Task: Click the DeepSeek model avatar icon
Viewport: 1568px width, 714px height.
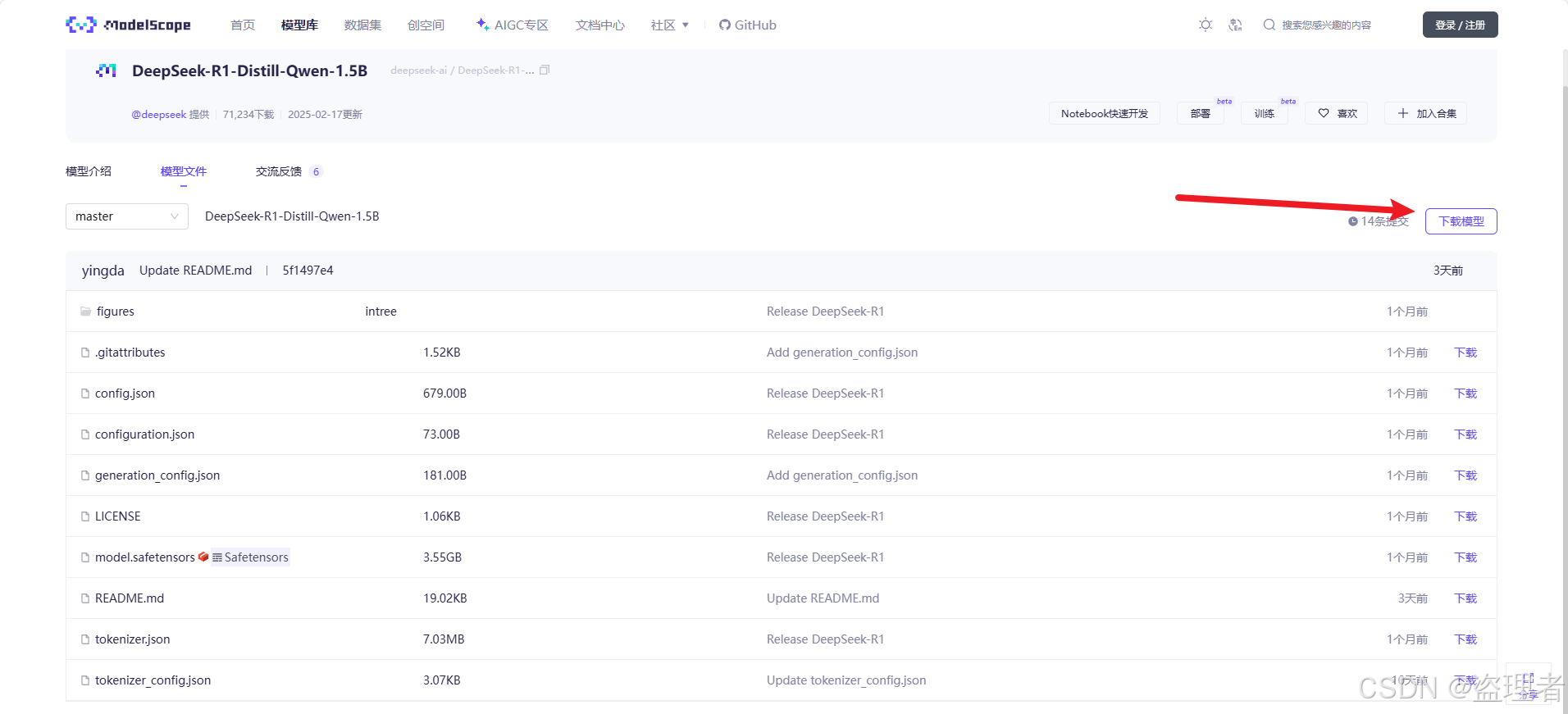Action: tap(106, 70)
